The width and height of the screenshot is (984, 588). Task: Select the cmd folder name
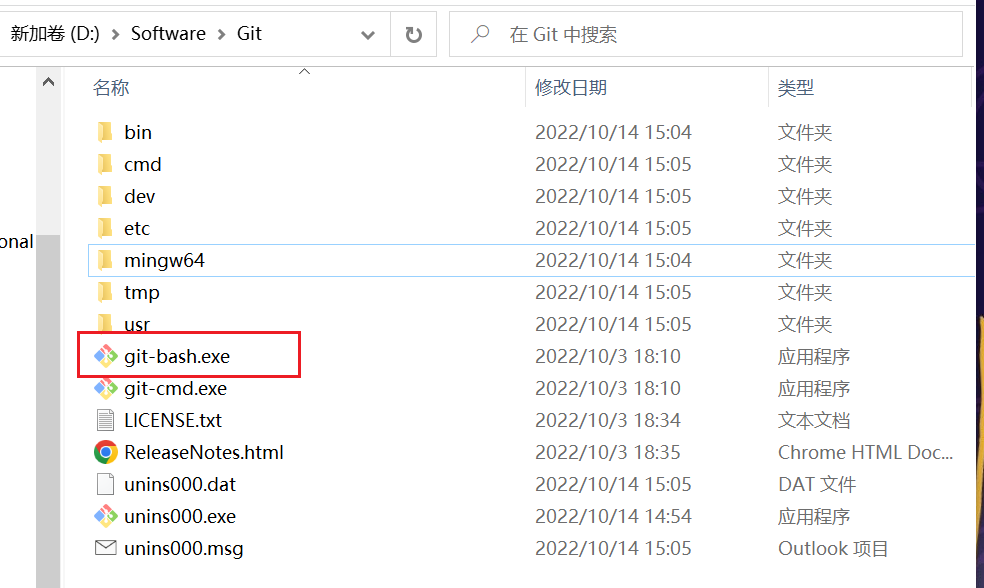pyautogui.click(x=142, y=164)
